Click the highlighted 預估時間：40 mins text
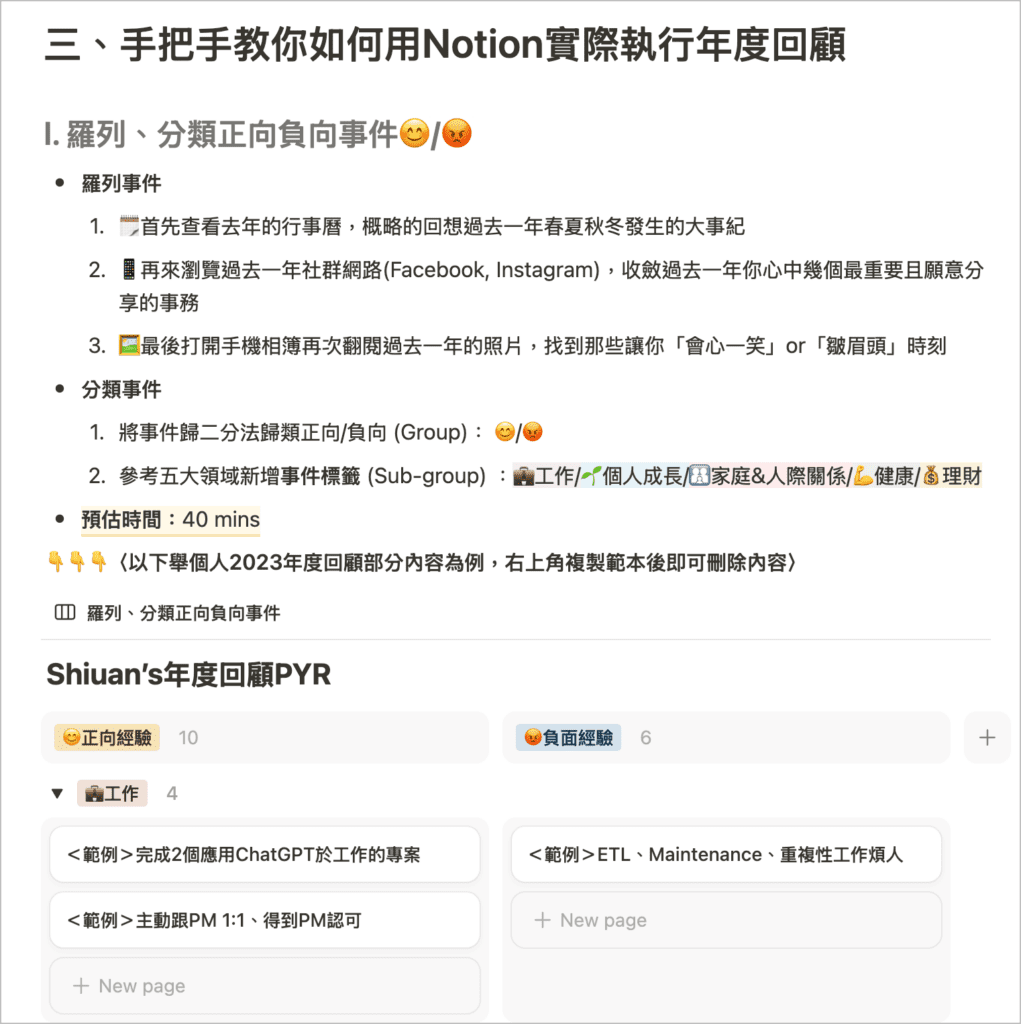Viewport: 1021px width, 1024px height. click(170, 520)
